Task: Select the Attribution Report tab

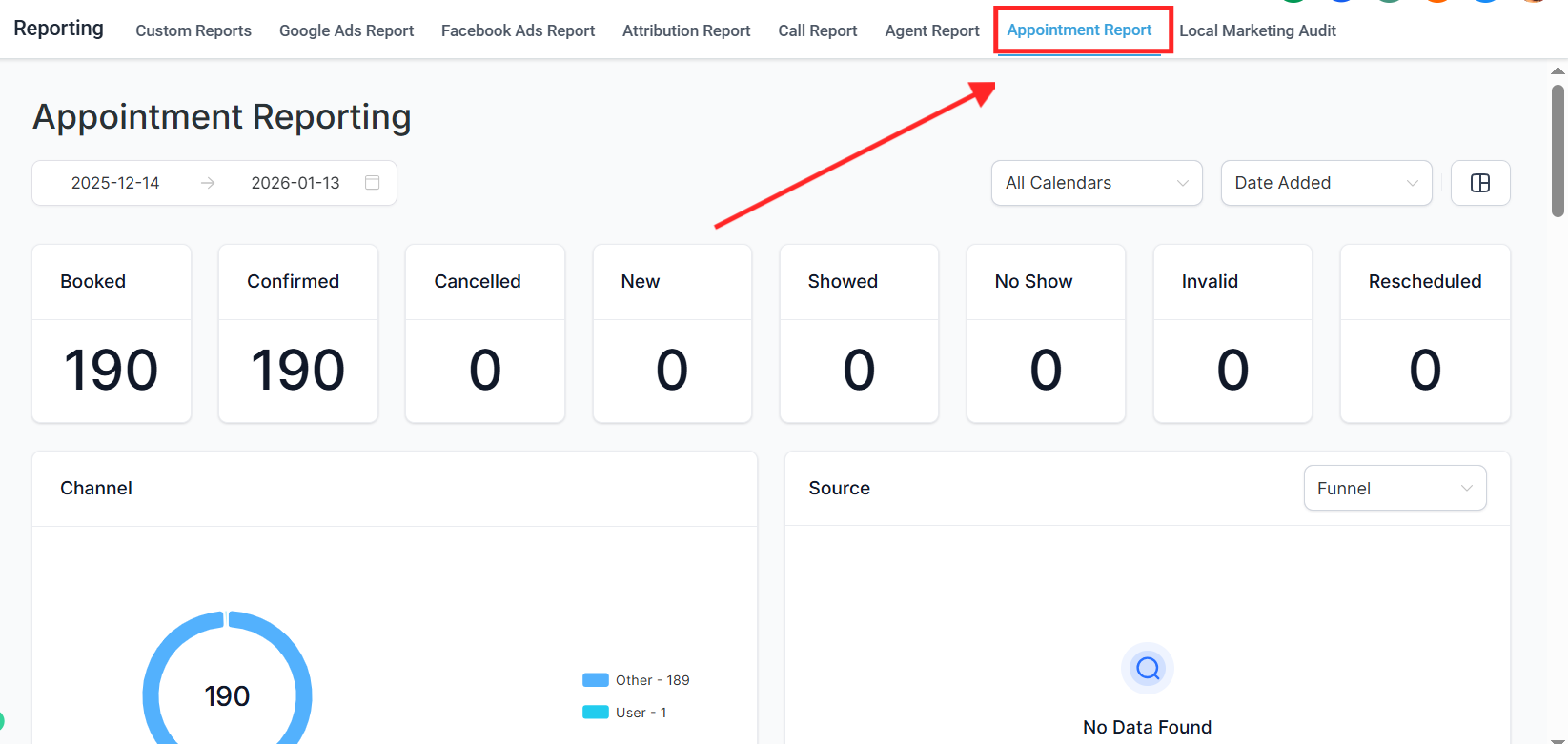Action: point(686,30)
